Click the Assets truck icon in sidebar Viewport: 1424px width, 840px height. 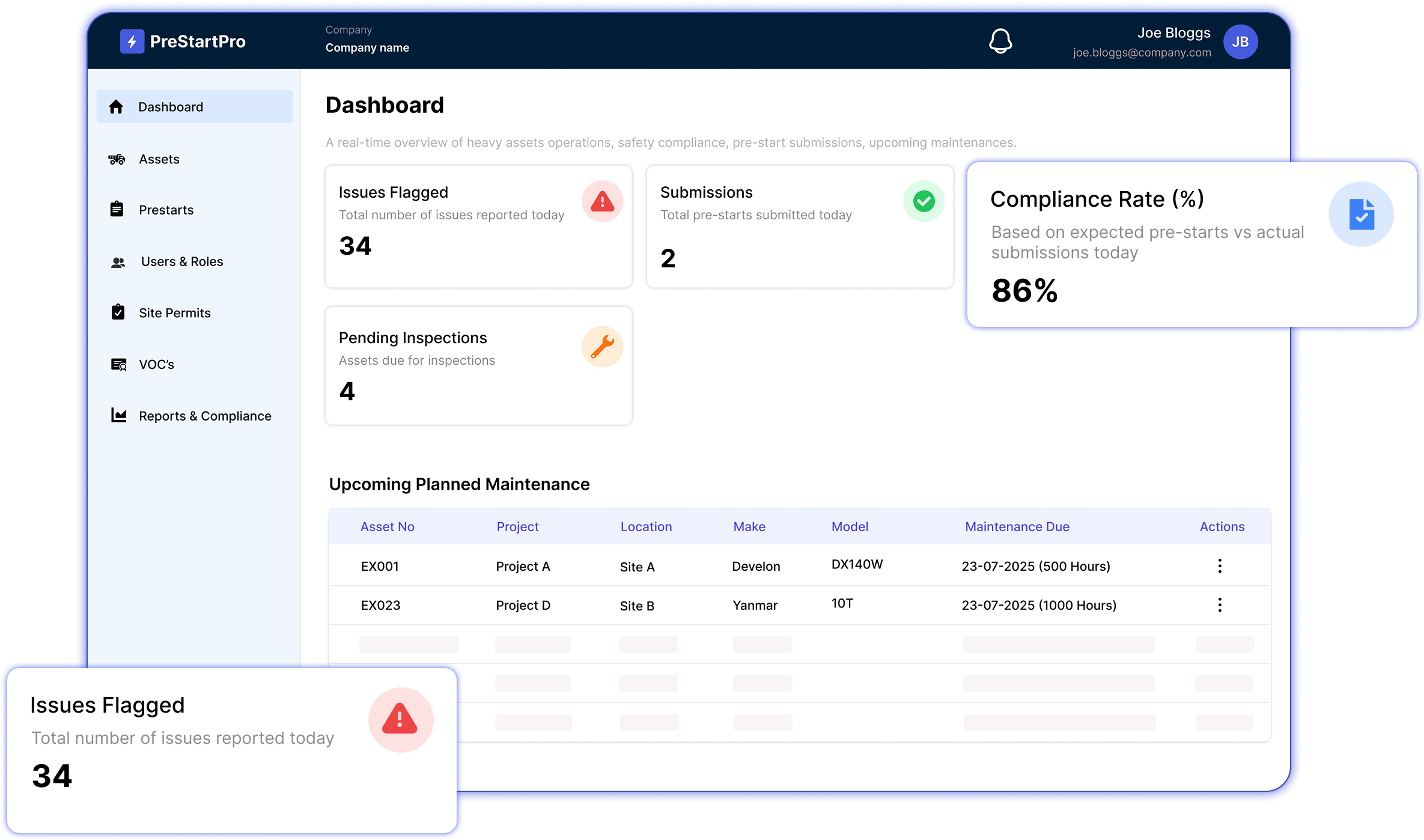[117, 159]
